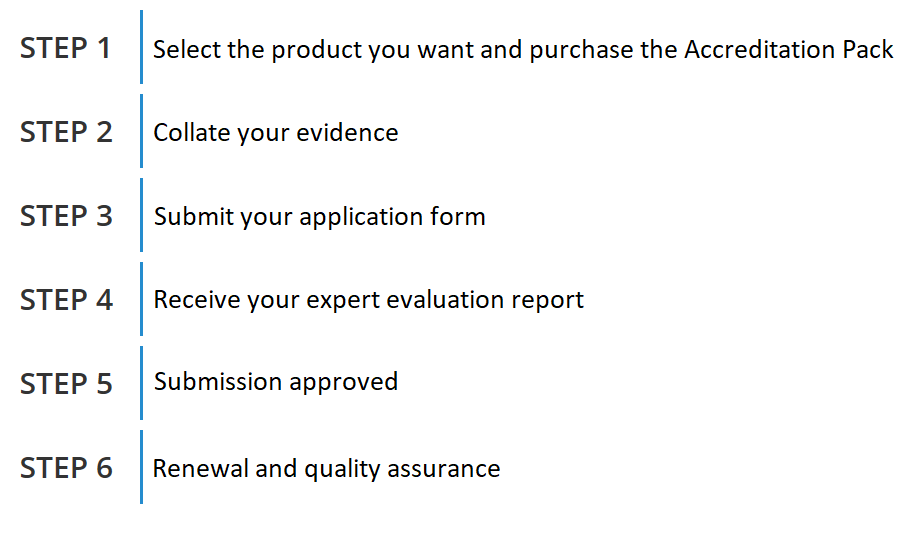Click the blue divider beside STEP 2
This screenshot has height=534, width=917.
(x=141, y=131)
